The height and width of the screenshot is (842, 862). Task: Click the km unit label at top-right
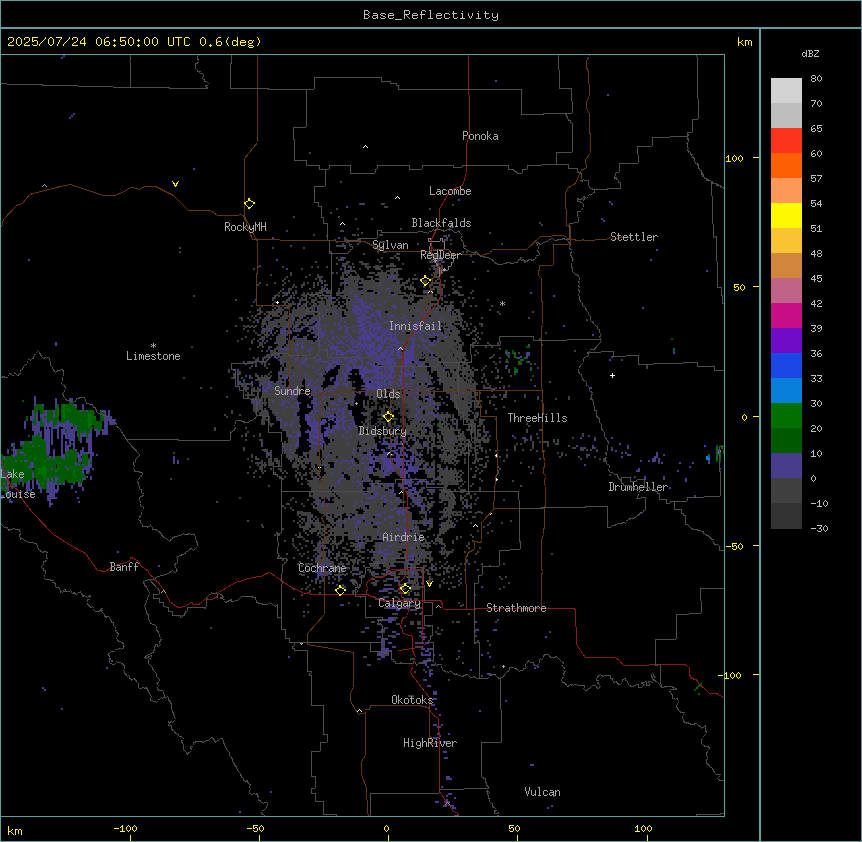[x=745, y=42]
